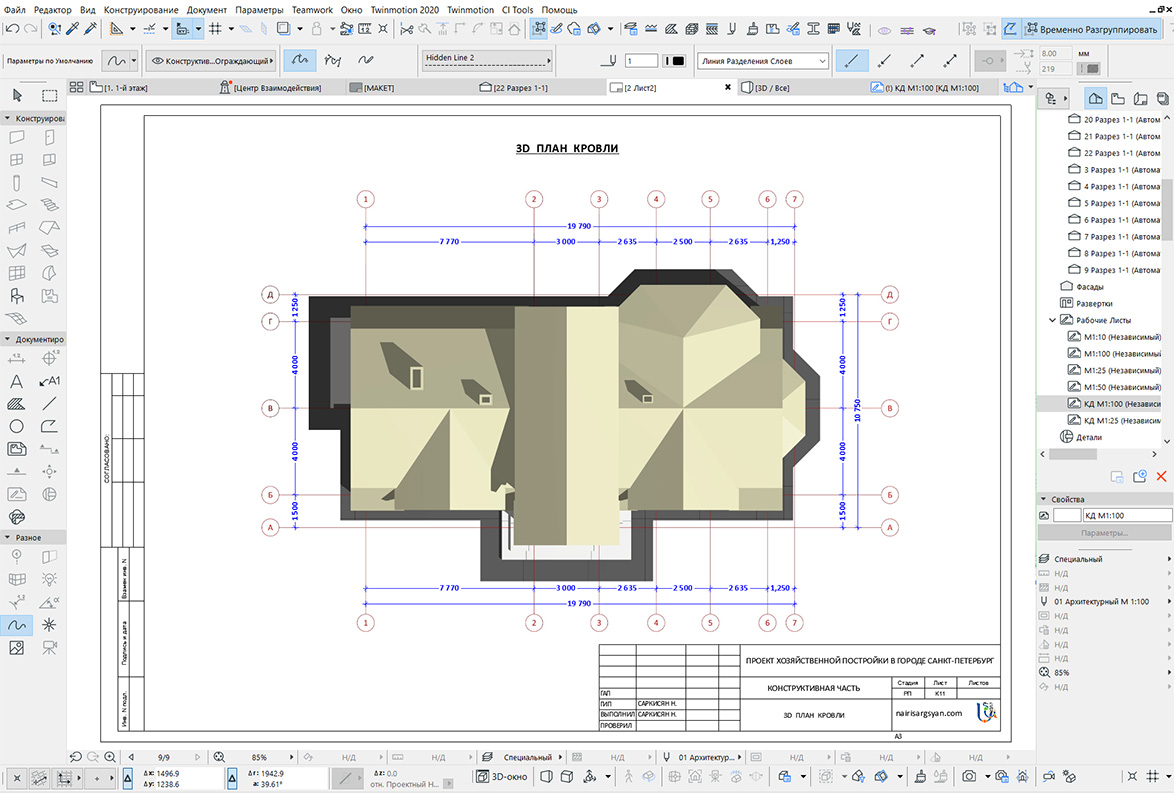1174x793 pixels.
Task: Collapse the Конструирование toolbox section
Action: tap(7, 118)
